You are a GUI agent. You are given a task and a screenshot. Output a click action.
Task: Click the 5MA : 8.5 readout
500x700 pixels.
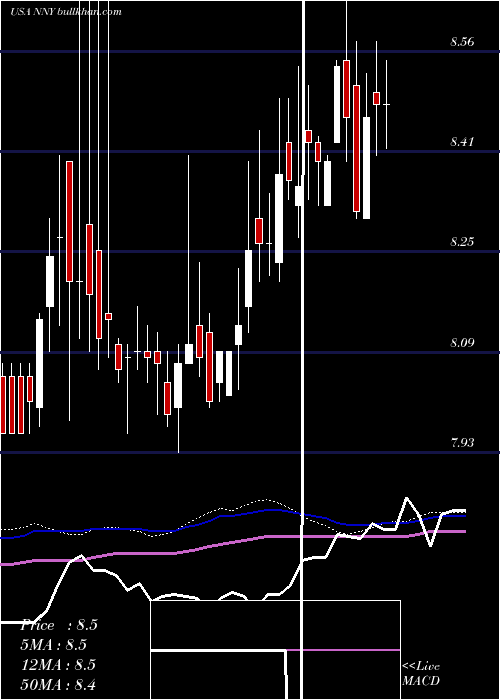click(x=54, y=645)
